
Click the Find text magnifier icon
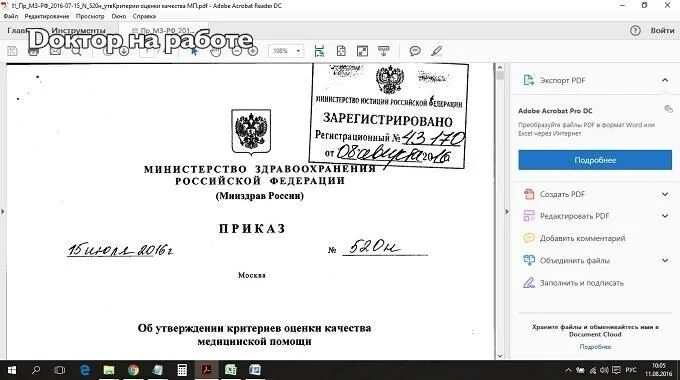pyautogui.click(x=76, y=51)
